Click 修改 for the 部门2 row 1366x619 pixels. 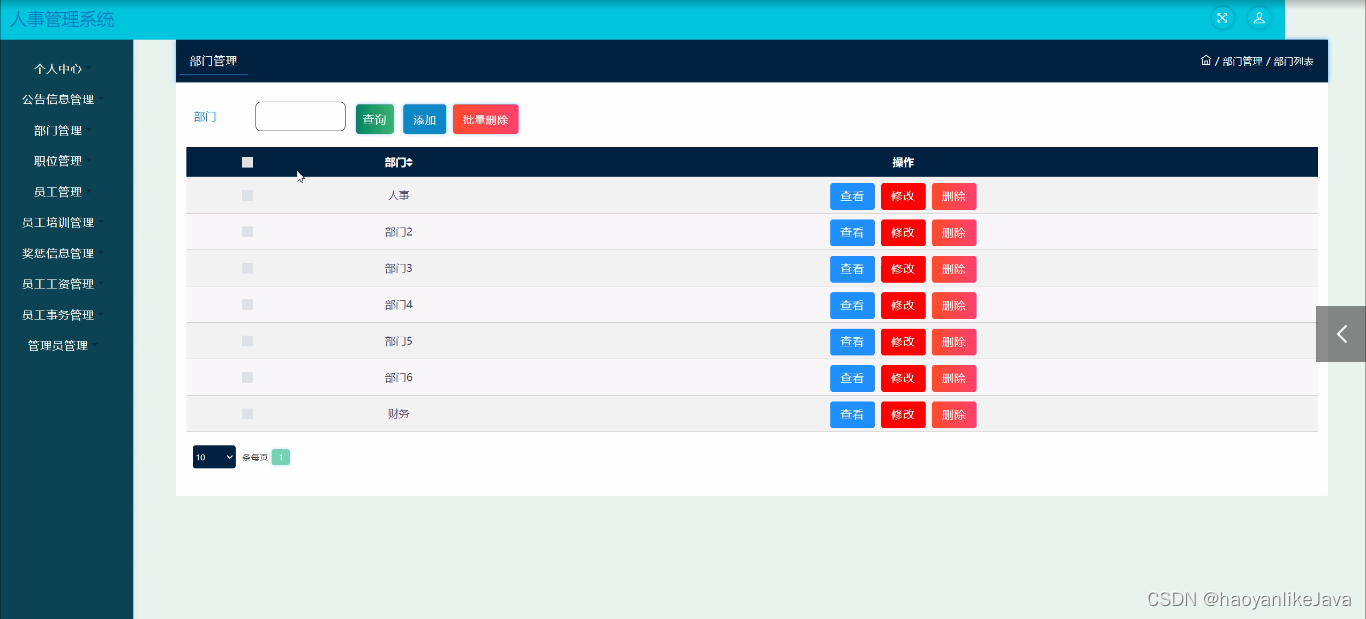coord(903,232)
